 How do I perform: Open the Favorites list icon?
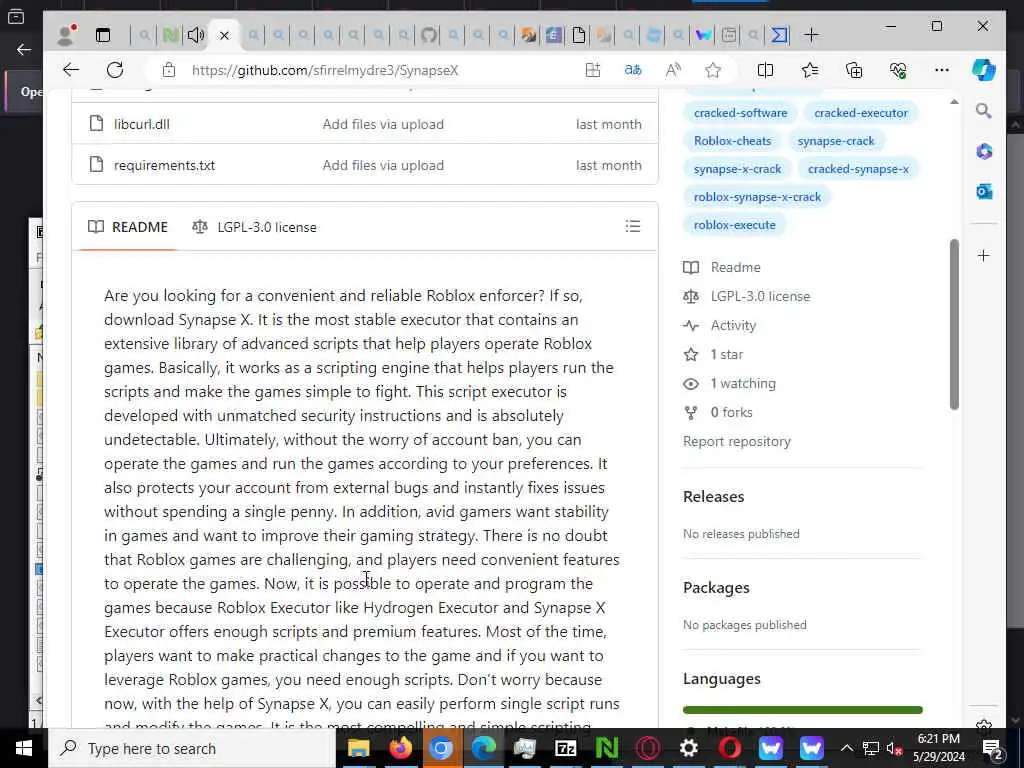(810, 70)
